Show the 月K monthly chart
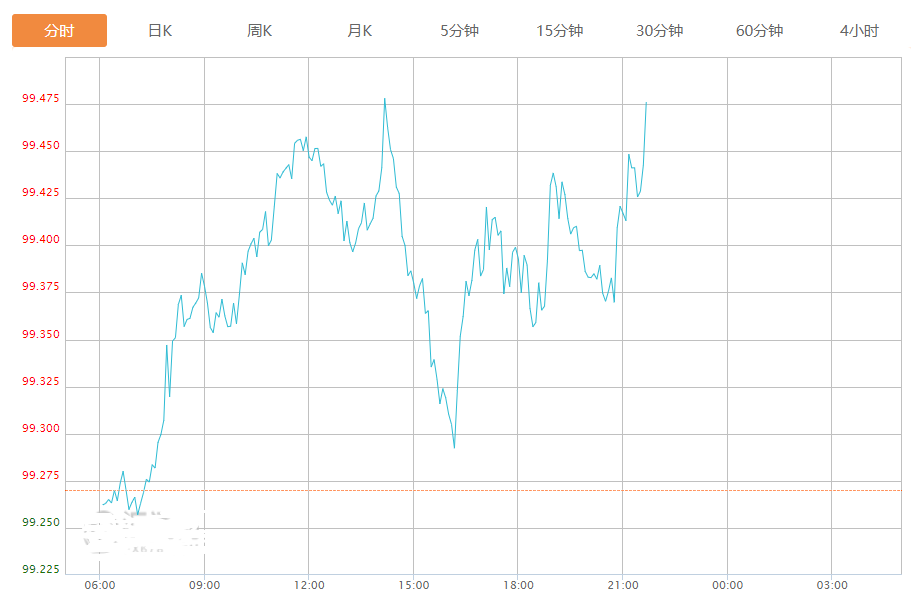Viewport: 911px width, 595px height. pos(360,31)
